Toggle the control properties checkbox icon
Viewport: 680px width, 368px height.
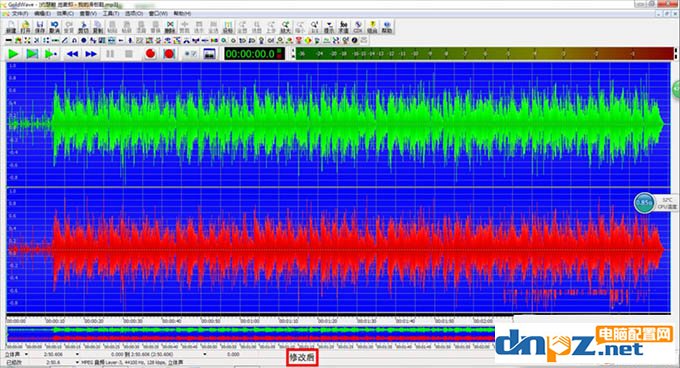pos(190,54)
